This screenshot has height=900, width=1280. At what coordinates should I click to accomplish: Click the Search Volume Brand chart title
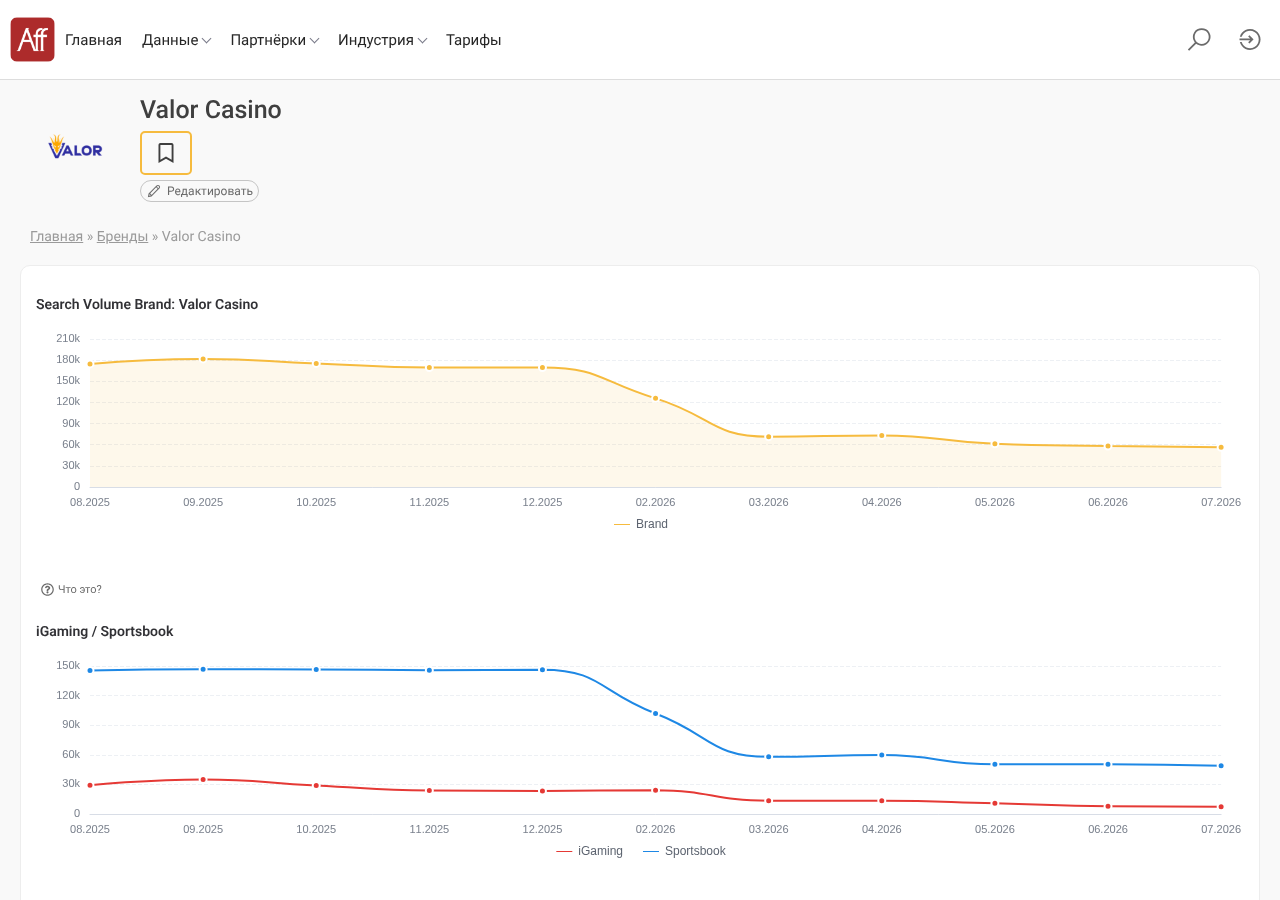[x=147, y=305]
